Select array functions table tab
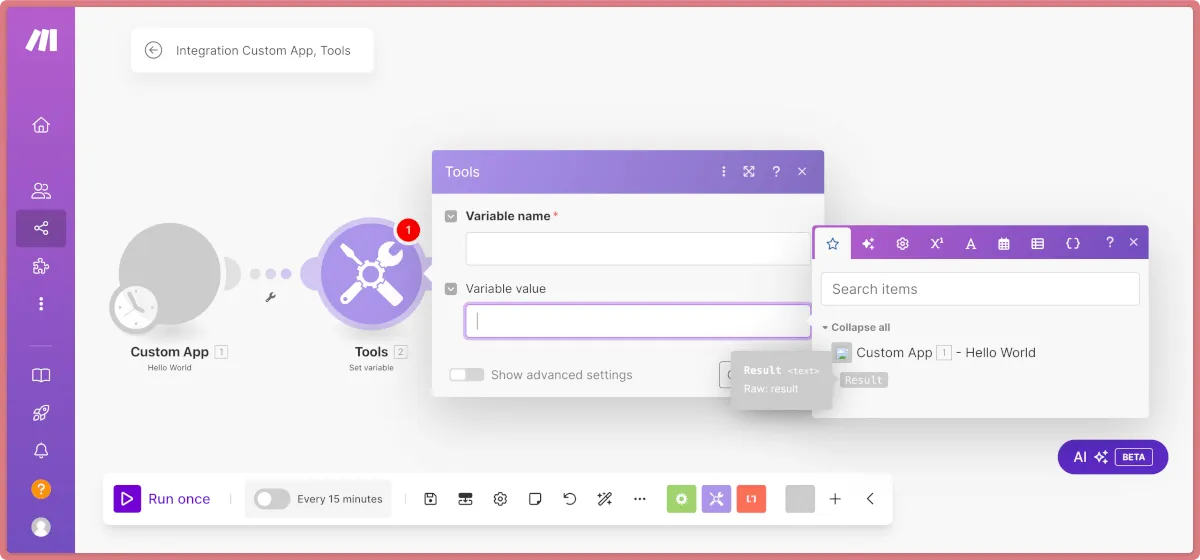 (x=1038, y=243)
